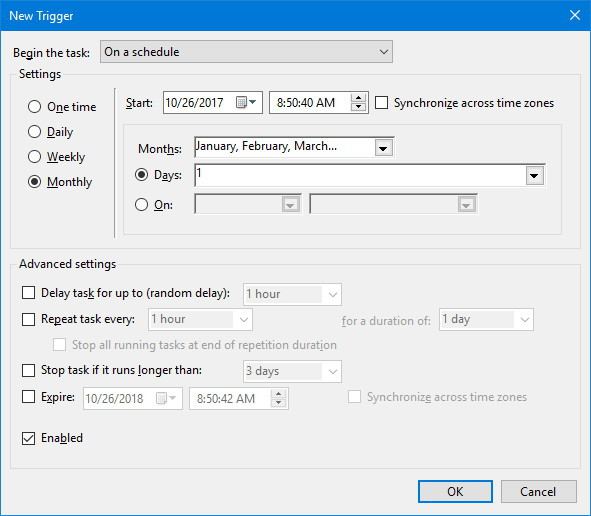Choose the On radio button
The width and height of the screenshot is (591, 516).
tap(141, 205)
